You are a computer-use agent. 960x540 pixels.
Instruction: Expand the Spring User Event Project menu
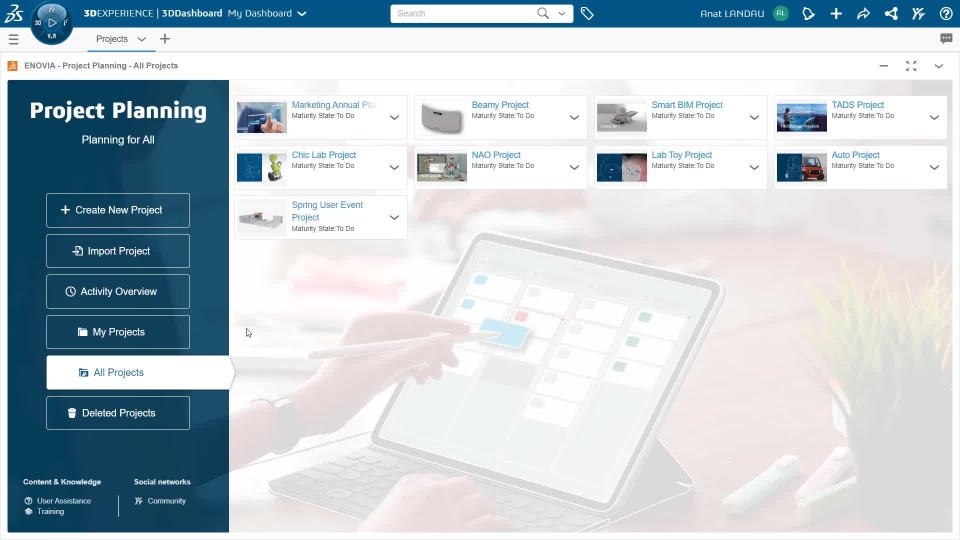(x=394, y=217)
